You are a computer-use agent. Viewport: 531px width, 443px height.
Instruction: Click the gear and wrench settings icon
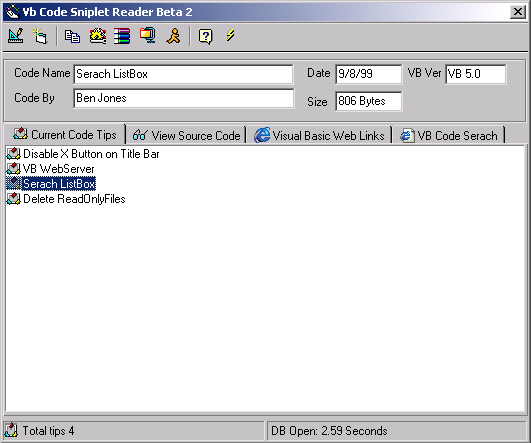coord(98,36)
